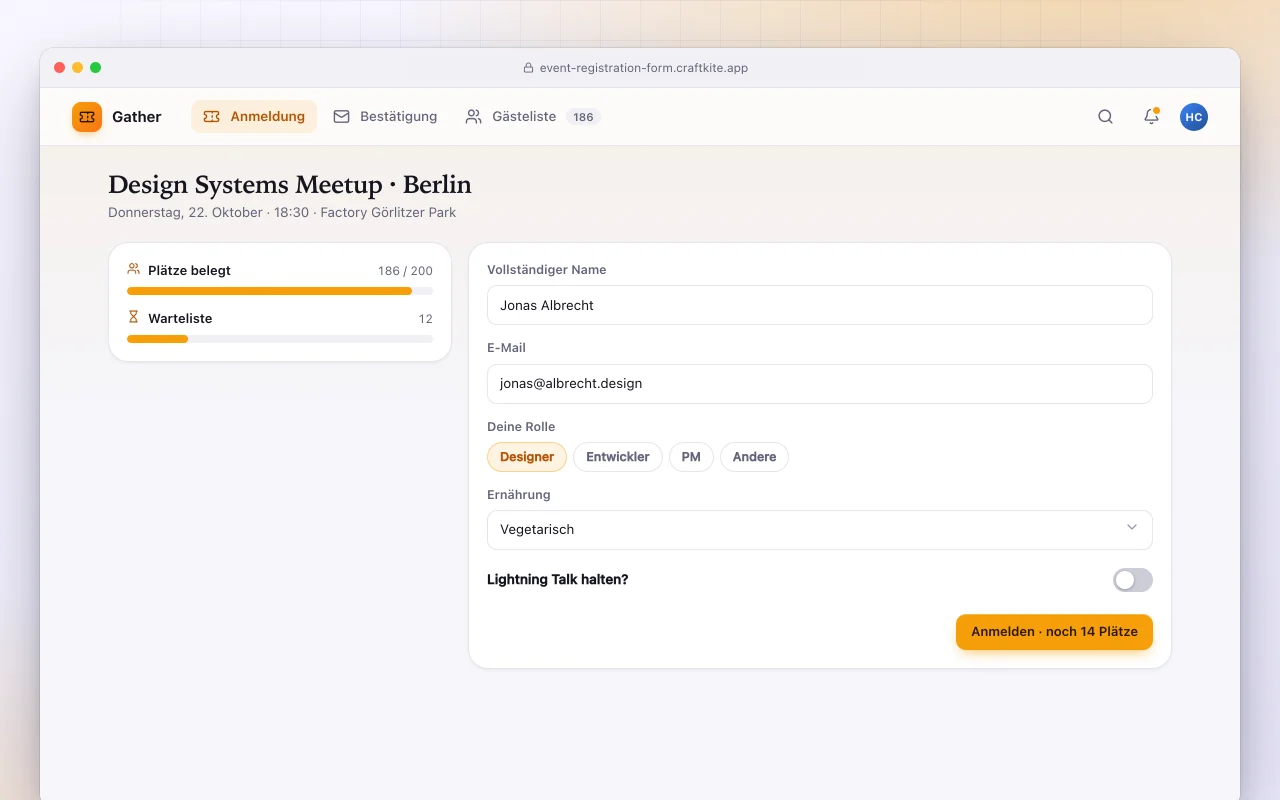The width and height of the screenshot is (1280, 800).
Task: Click the Warteliste progress bar
Action: (x=280, y=339)
